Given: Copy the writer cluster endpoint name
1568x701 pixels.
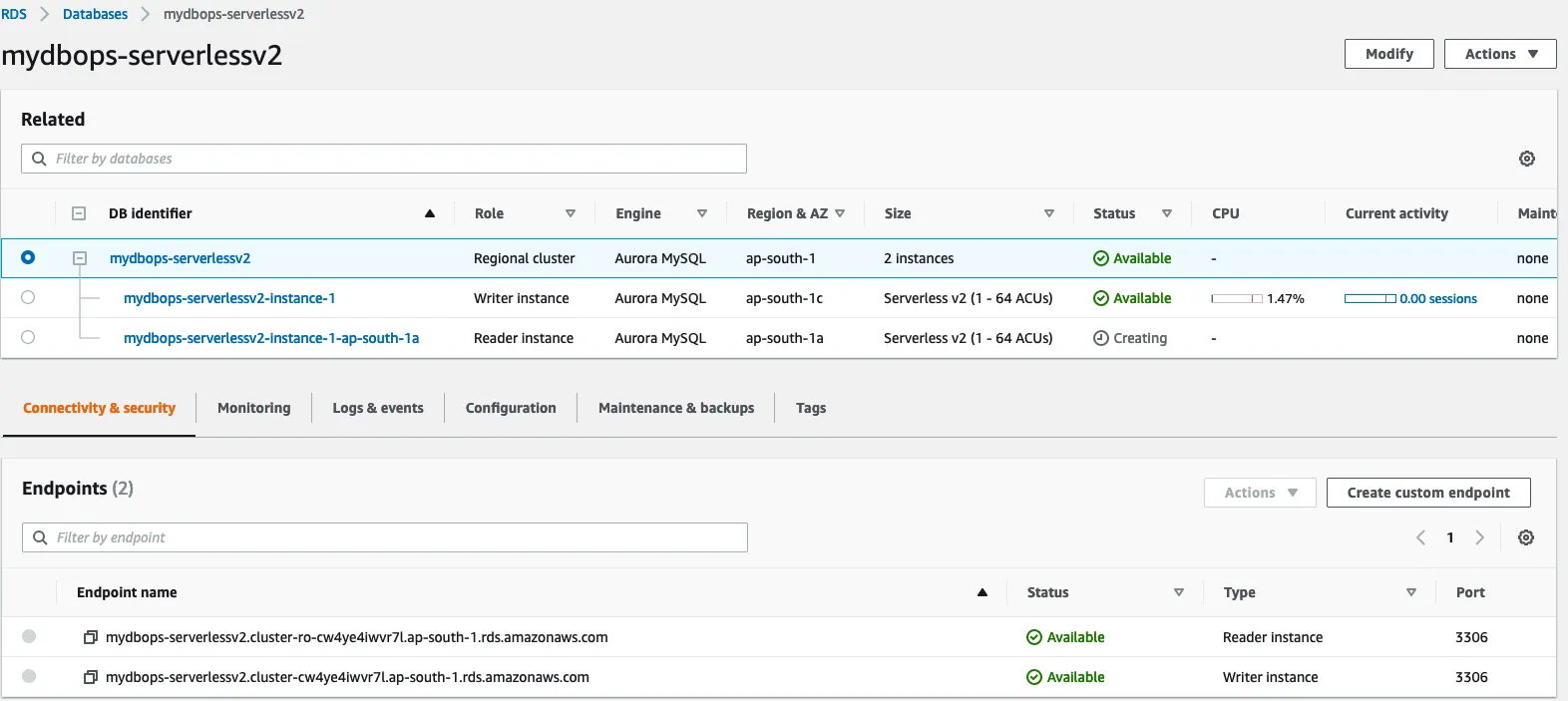Looking at the screenshot, I should pos(91,677).
